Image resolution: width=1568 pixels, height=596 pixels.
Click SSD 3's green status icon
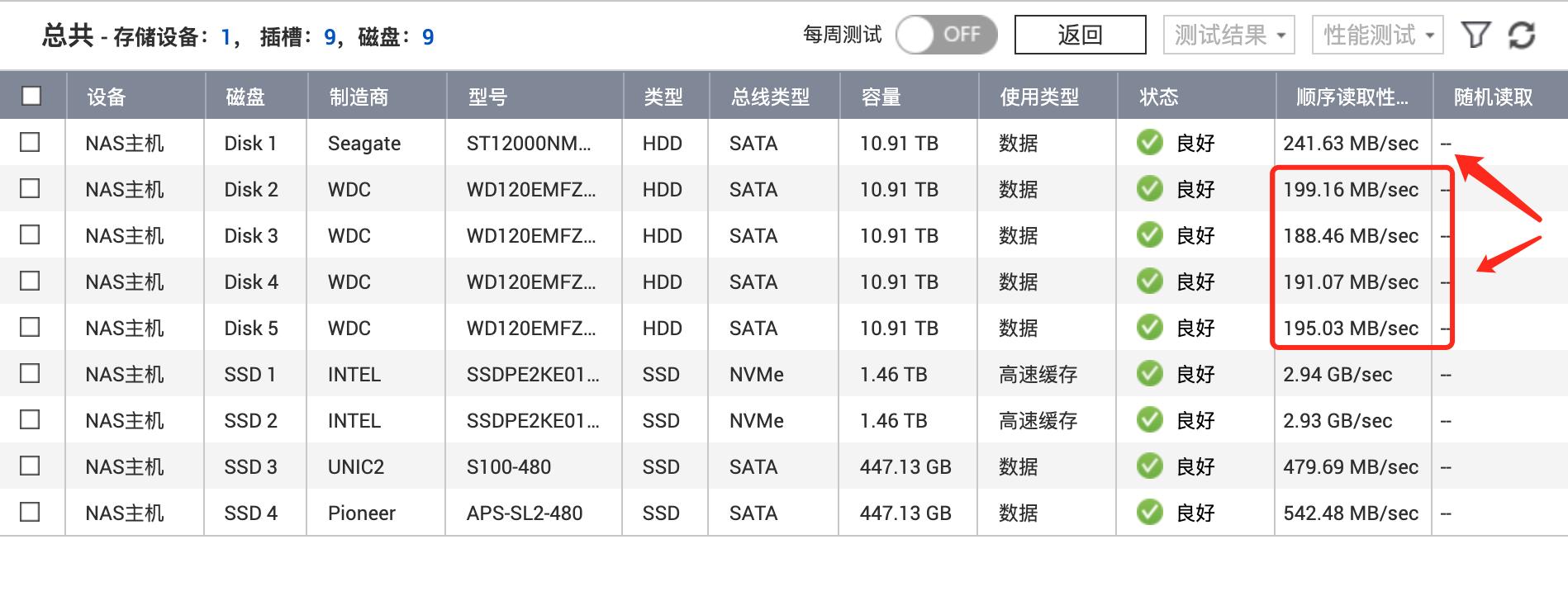pos(1149,466)
